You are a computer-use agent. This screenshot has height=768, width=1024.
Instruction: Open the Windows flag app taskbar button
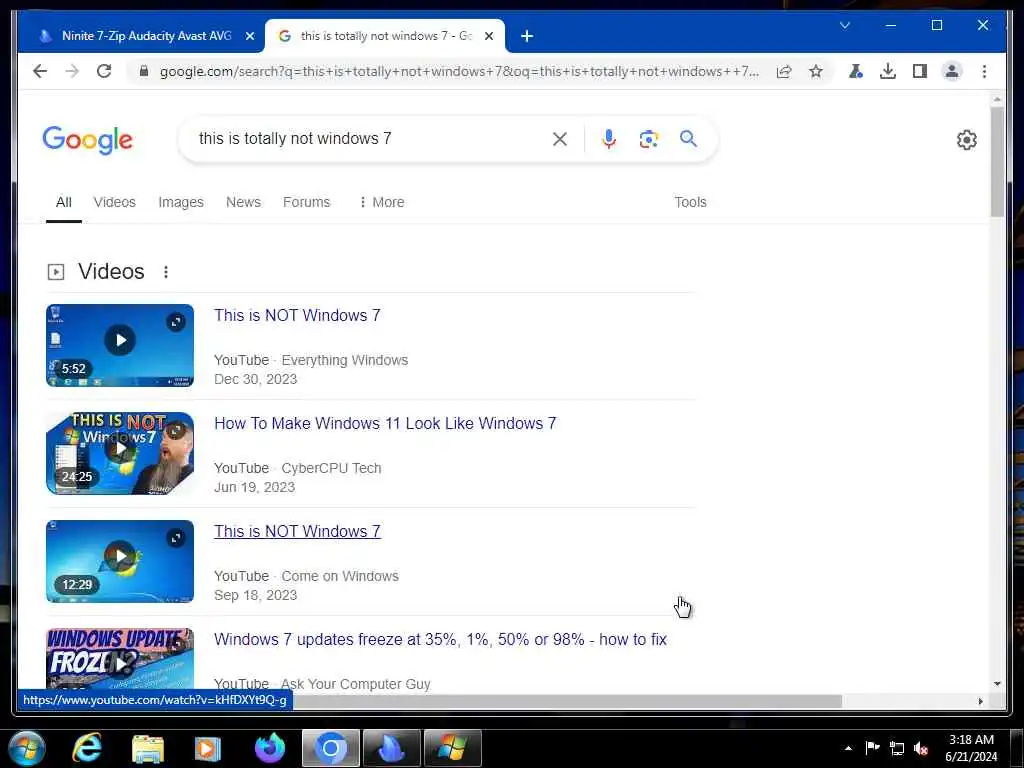click(x=453, y=748)
